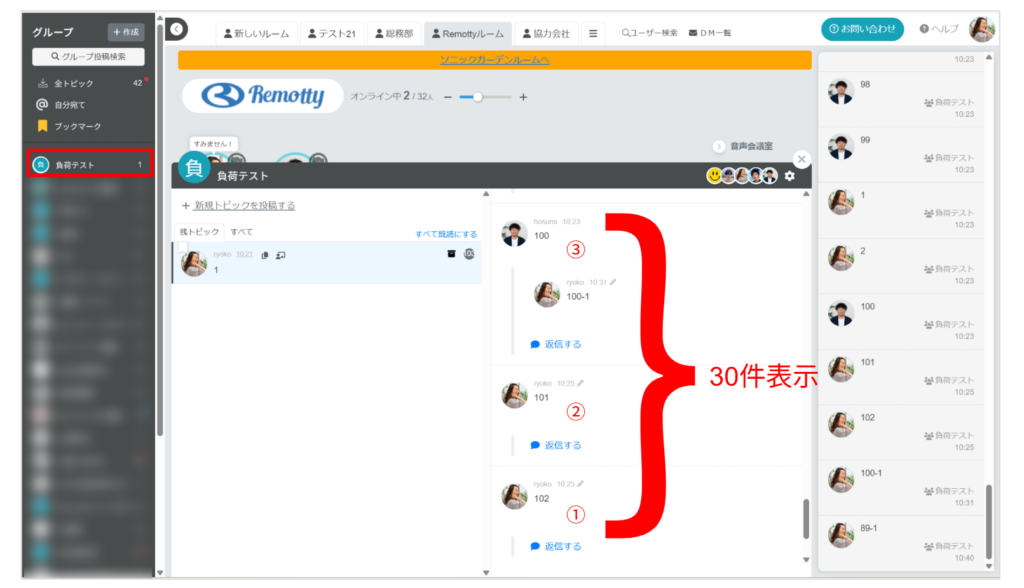Select the すべて topic tab
The width and height of the screenshot is (1024, 588).
coord(242,232)
